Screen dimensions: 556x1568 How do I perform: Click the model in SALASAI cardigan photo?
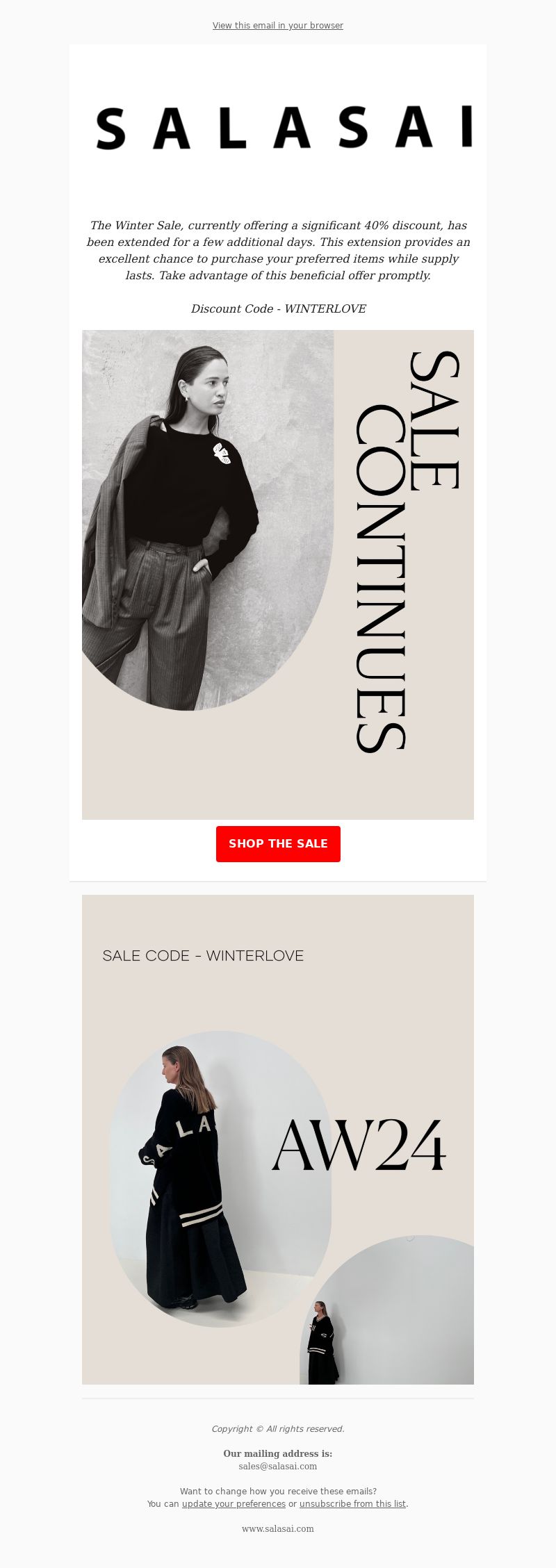[x=220, y=1179]
